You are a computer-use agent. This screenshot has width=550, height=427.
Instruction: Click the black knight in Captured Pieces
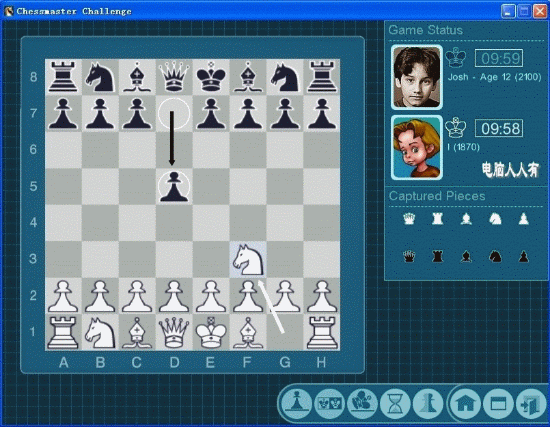[x=495, y=256]
